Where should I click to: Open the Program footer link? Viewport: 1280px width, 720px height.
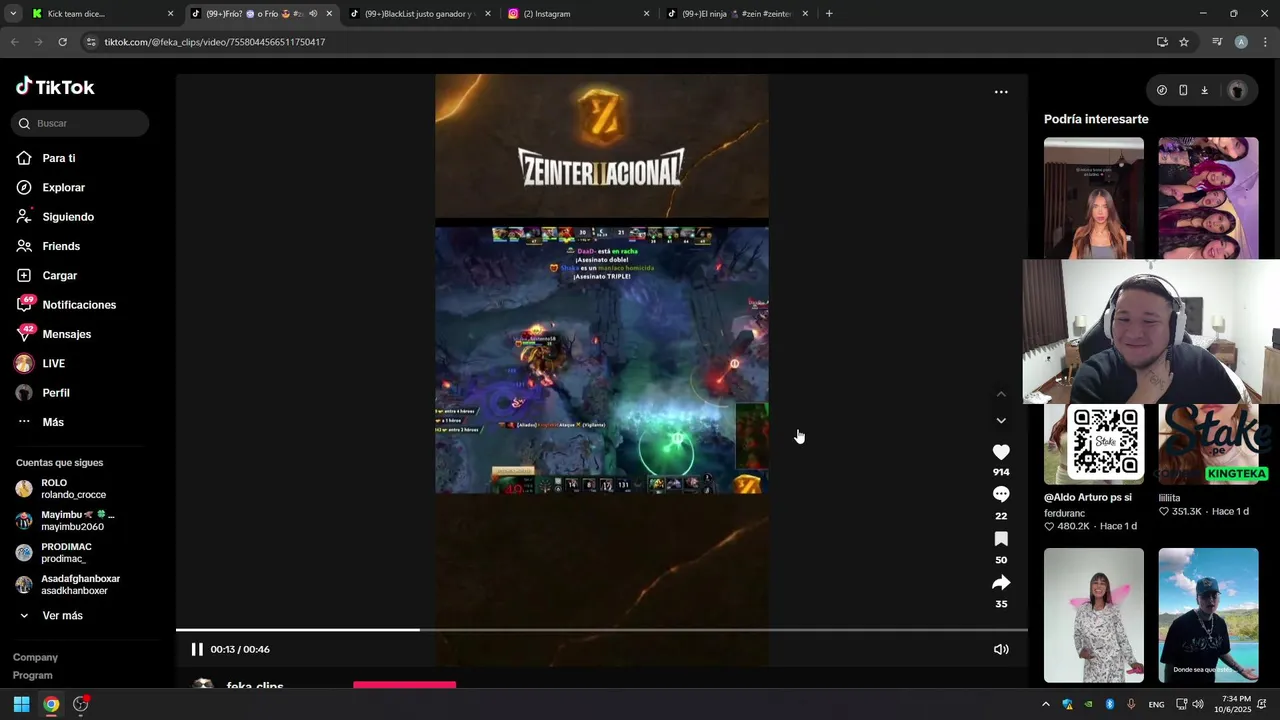(x=33, y=675)
